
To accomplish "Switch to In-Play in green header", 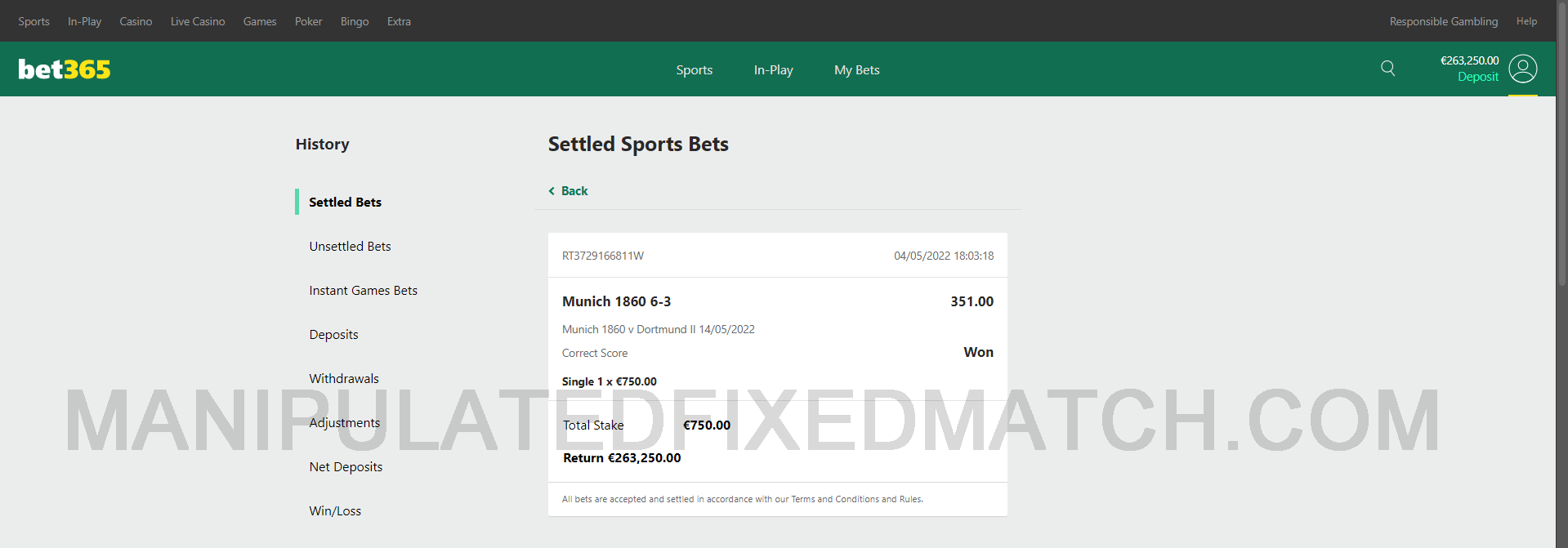I will pos(773,70).
